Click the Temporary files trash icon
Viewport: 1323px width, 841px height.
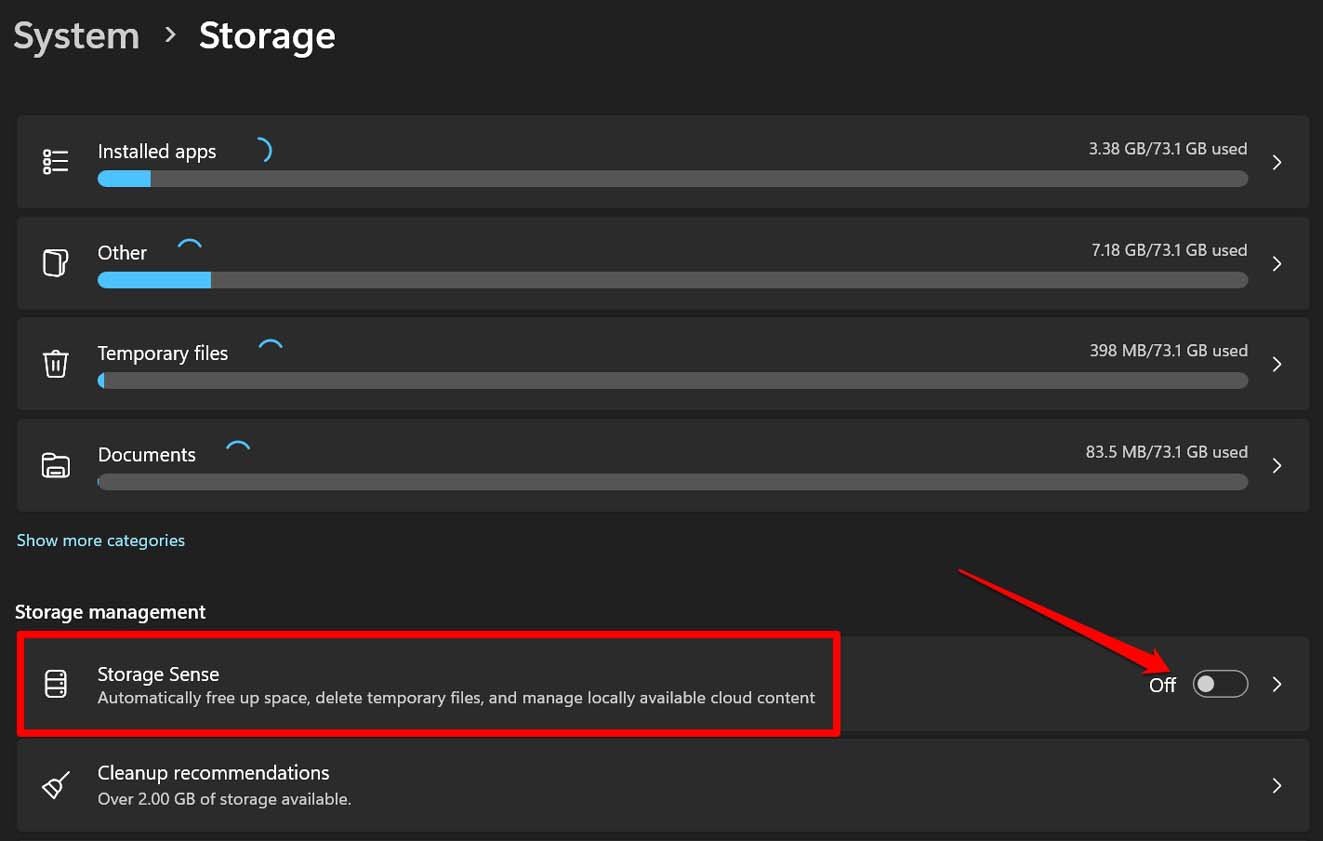(x=56, y=364)
